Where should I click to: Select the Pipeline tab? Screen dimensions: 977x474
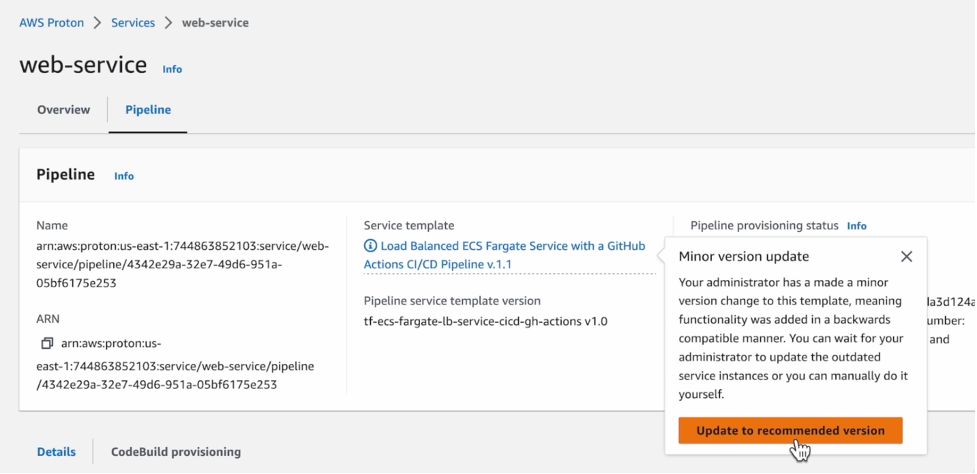pyautogui.click(x=147, y=110)
